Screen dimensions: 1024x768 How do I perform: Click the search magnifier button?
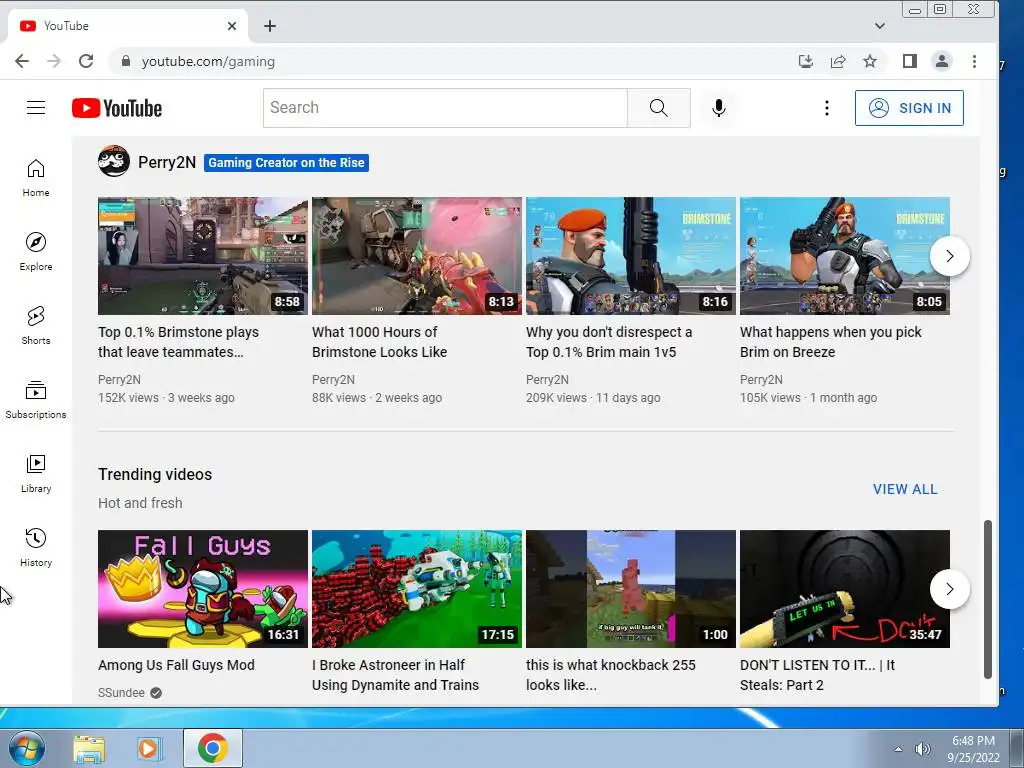click(658, 108)
